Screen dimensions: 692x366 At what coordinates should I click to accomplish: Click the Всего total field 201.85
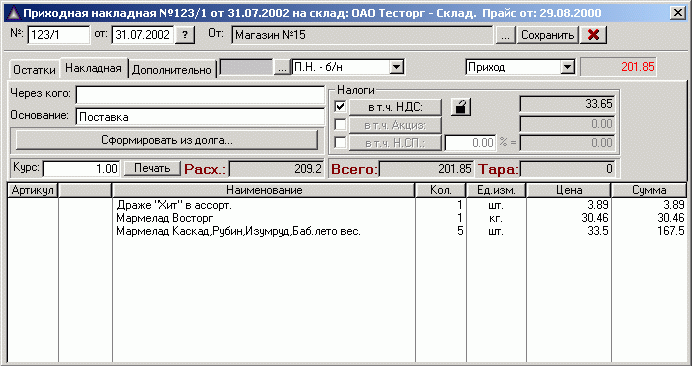tap(427, 169)
